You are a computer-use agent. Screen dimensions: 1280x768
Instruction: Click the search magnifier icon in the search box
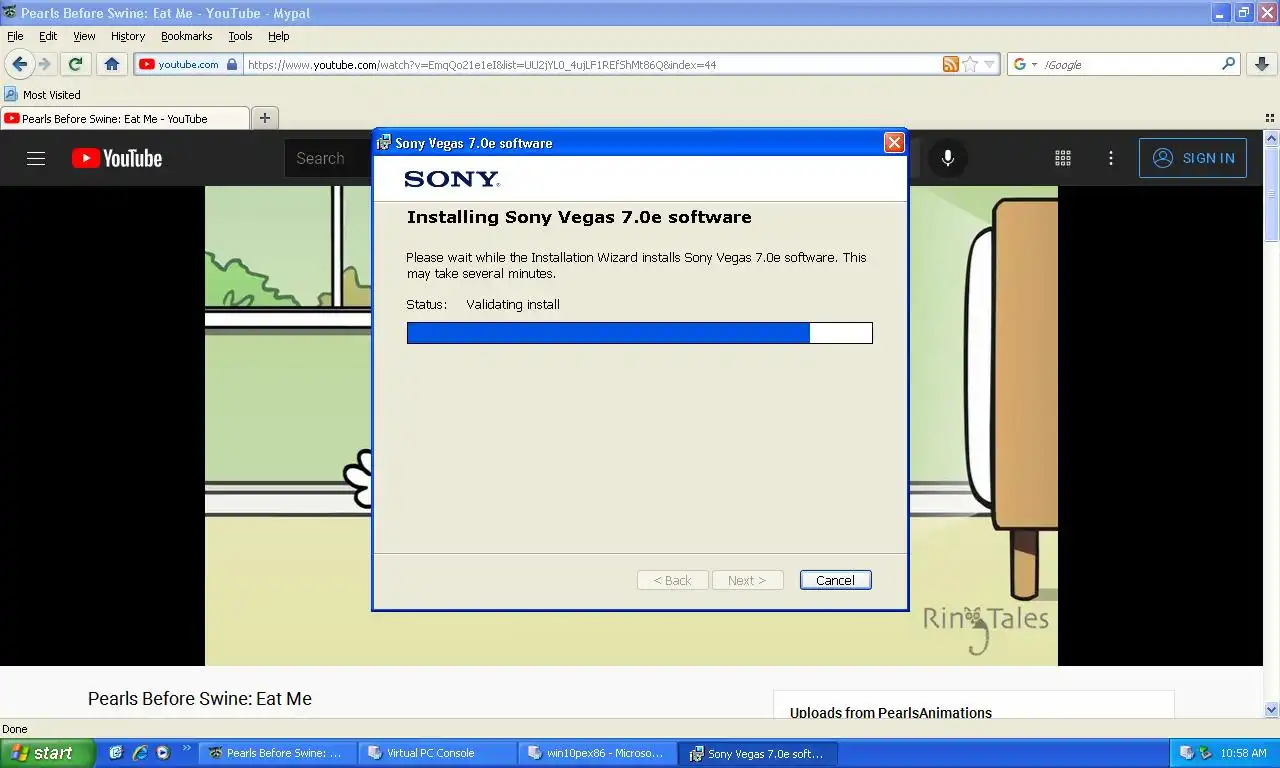pyautogui.click(x=1229, y=64)
